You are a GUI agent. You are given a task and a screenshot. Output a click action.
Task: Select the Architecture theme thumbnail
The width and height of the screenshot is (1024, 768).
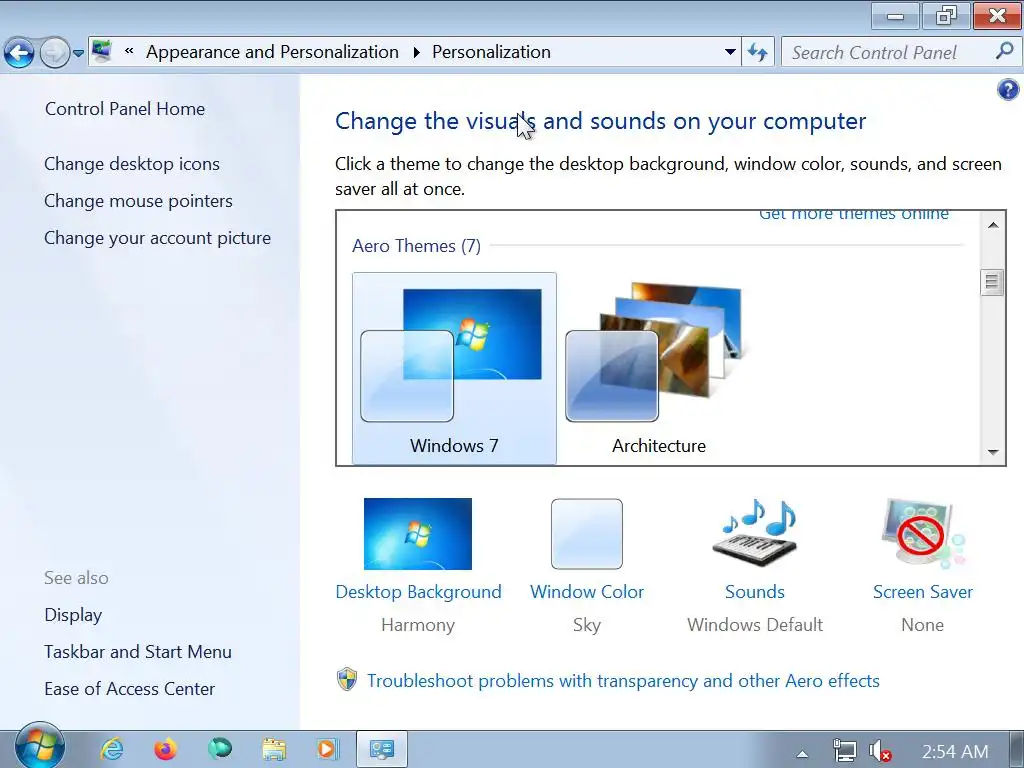click(x=658, y=368)
